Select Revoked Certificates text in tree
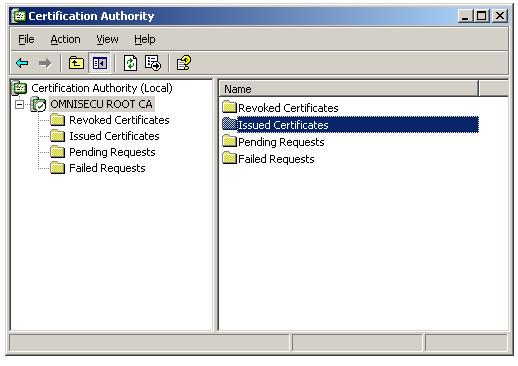The image size is (518, 366). (119, 120)
